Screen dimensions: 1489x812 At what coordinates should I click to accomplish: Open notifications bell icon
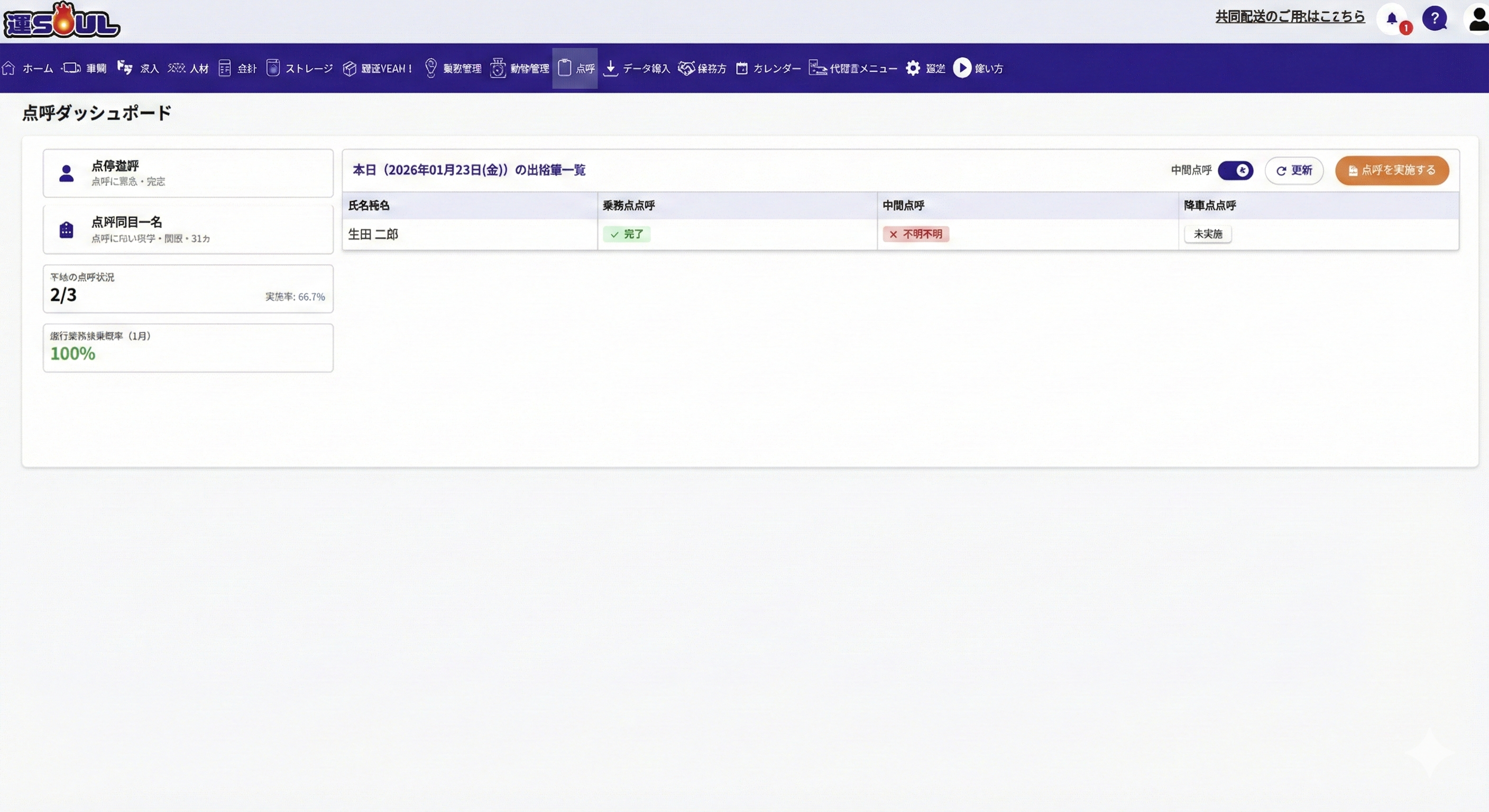[1392, 19]
